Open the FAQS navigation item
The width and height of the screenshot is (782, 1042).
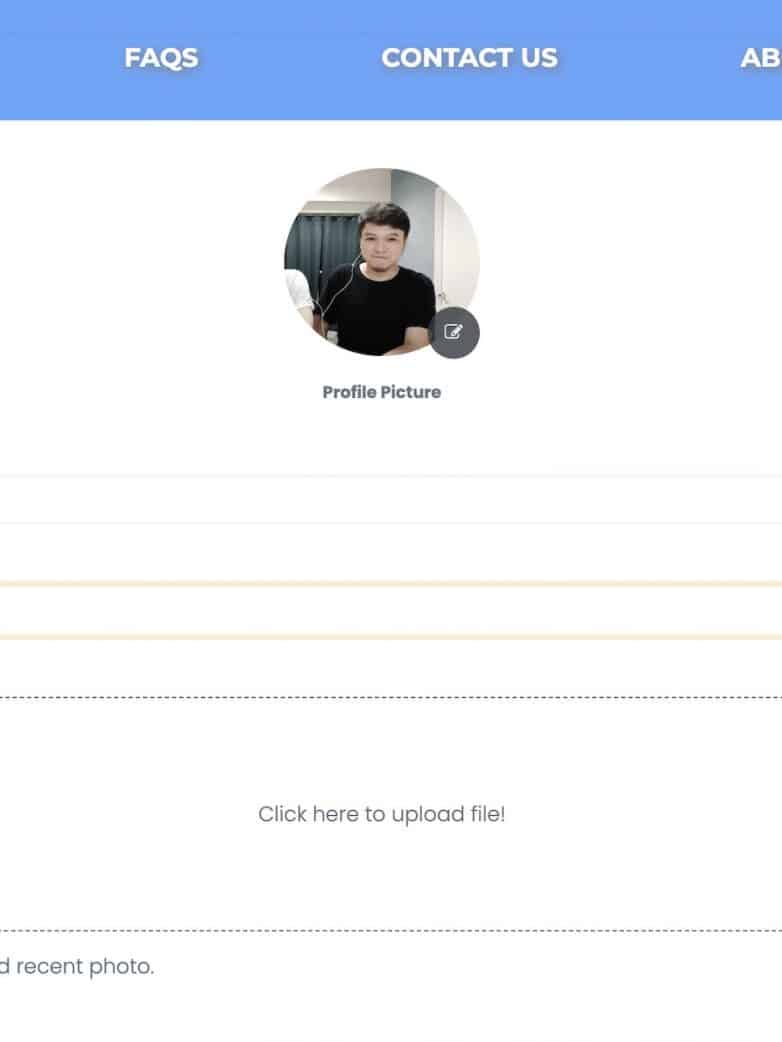[x=161, y=58]
